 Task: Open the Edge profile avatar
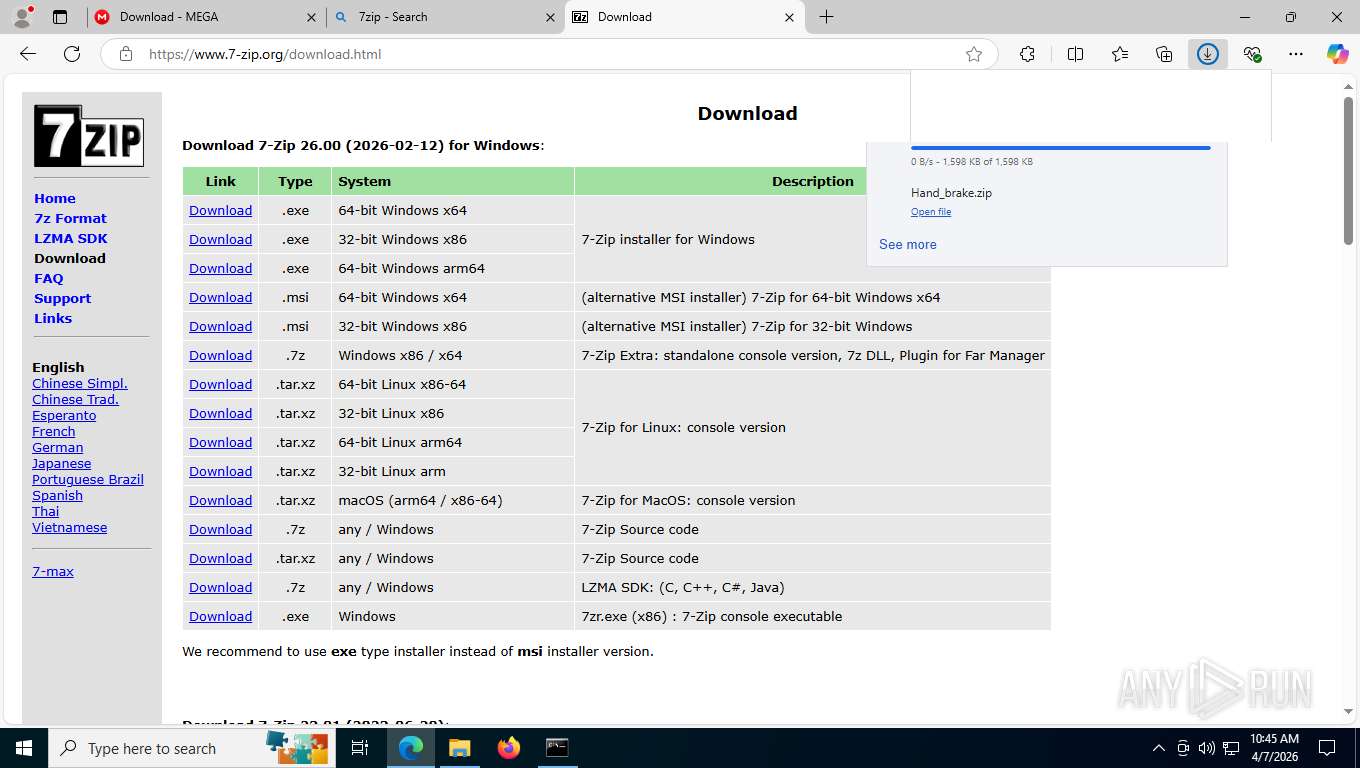[21, 17]
